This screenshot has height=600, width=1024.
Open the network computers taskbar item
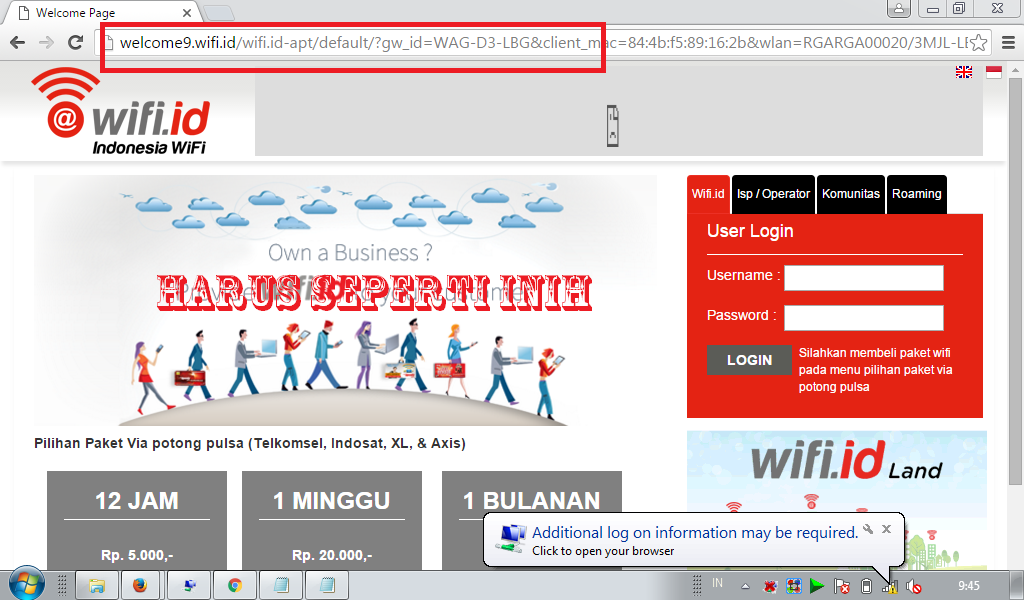189,585
